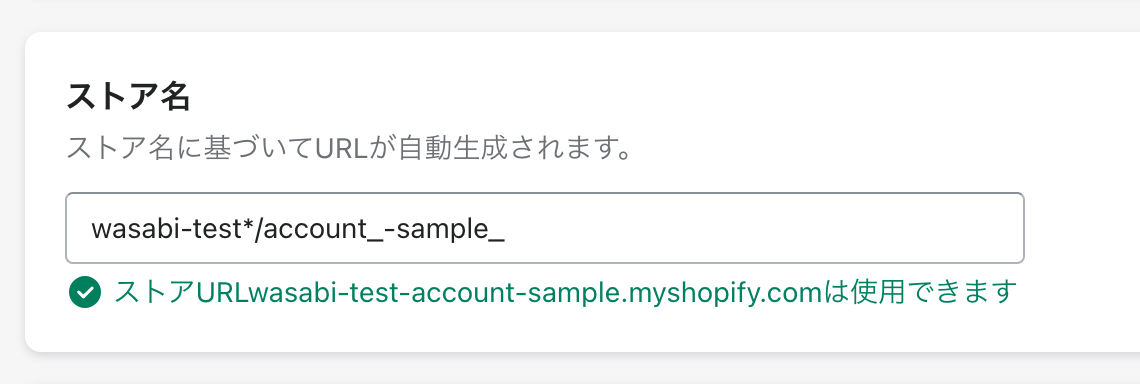The height and width of the screenshot is (384, 1140).
Task: Focus the ストア名 store name input field
Action: tap(545, 228)
